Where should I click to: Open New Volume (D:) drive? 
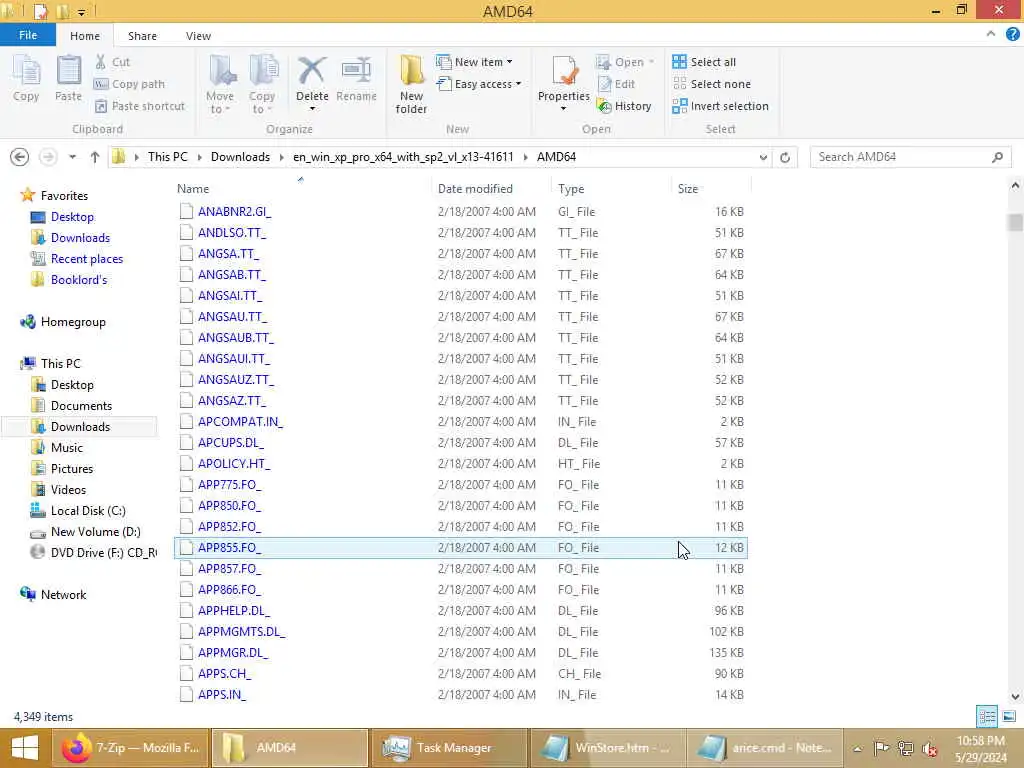point(95,532)
